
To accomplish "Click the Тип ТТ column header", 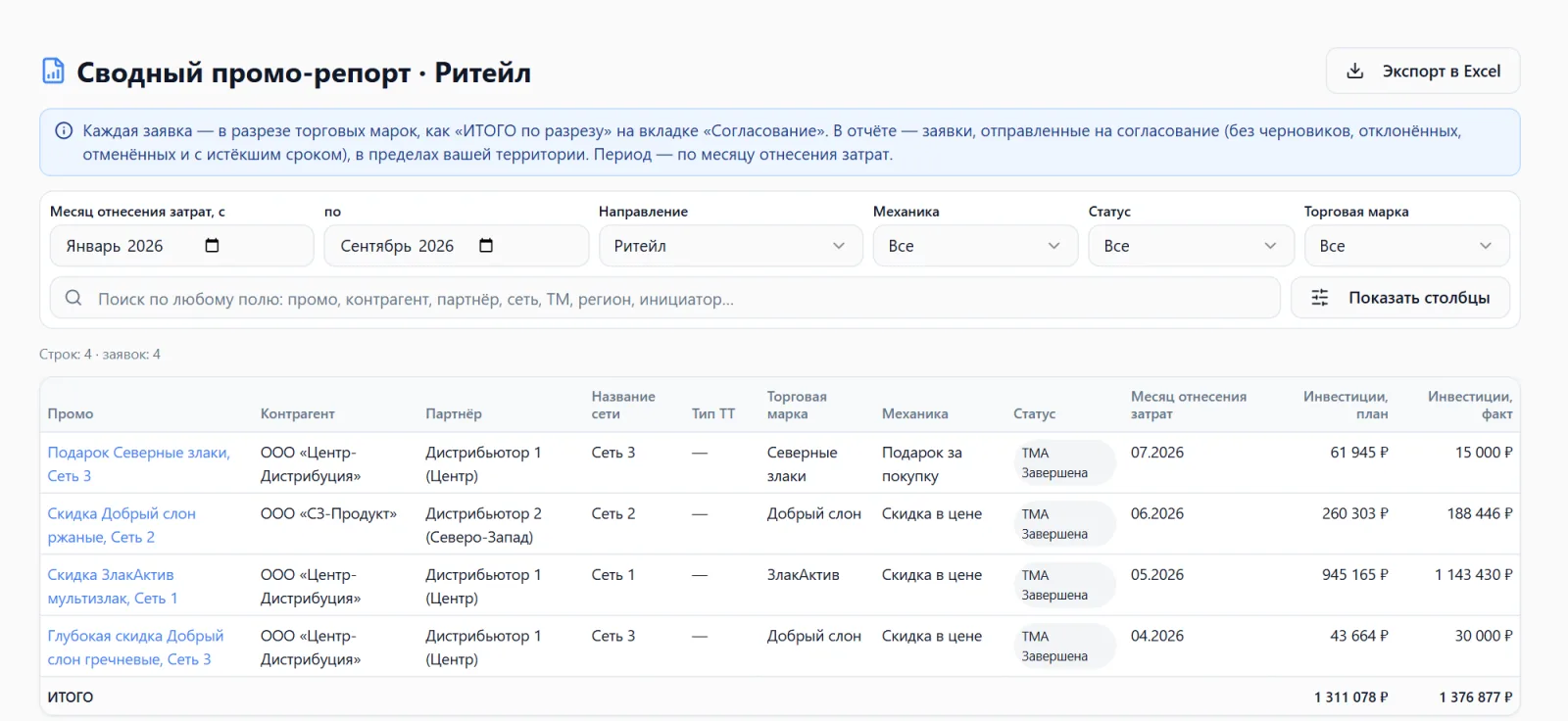I will pyautogui.click(x=713, y=413).
